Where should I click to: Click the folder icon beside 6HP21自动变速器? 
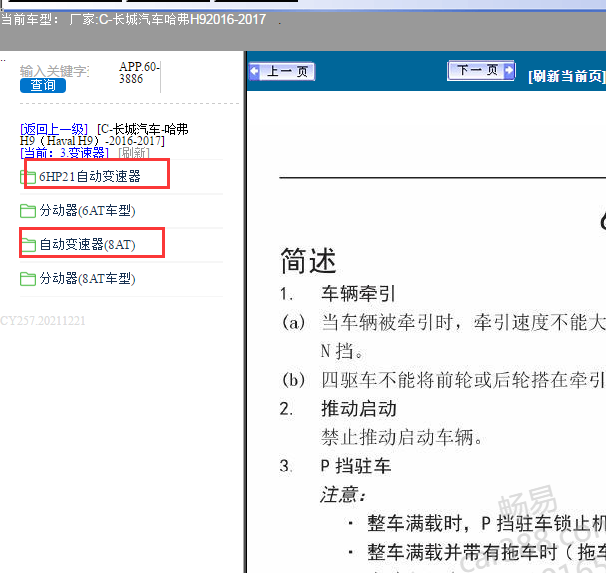click(28, 177)
